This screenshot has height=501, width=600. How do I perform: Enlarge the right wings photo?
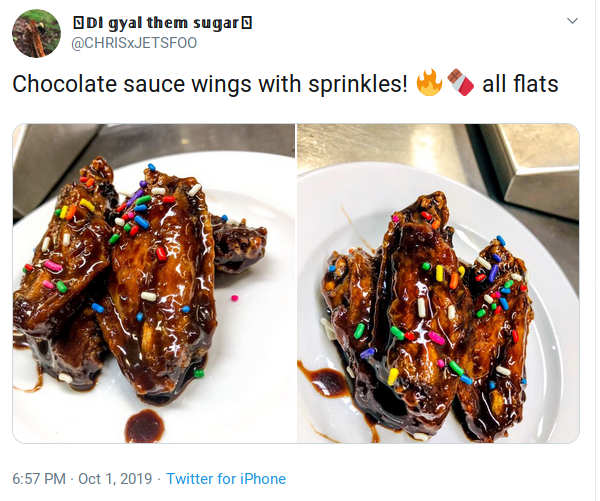pyautogui.click(x=438, y=283)
